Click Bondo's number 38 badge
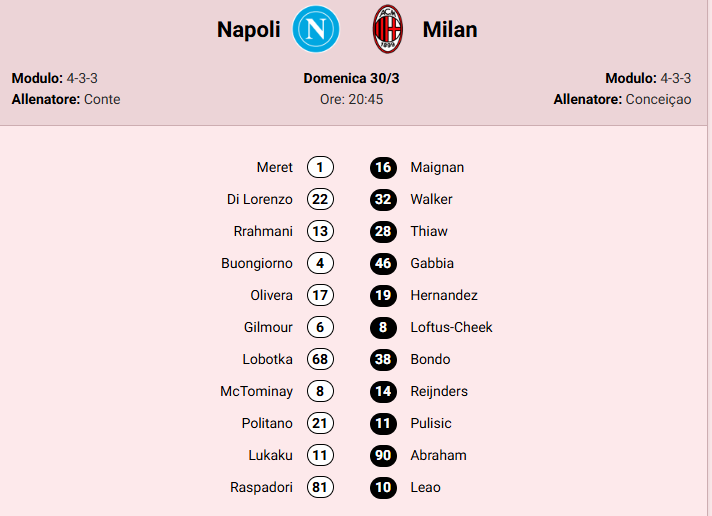 (383, 359)
